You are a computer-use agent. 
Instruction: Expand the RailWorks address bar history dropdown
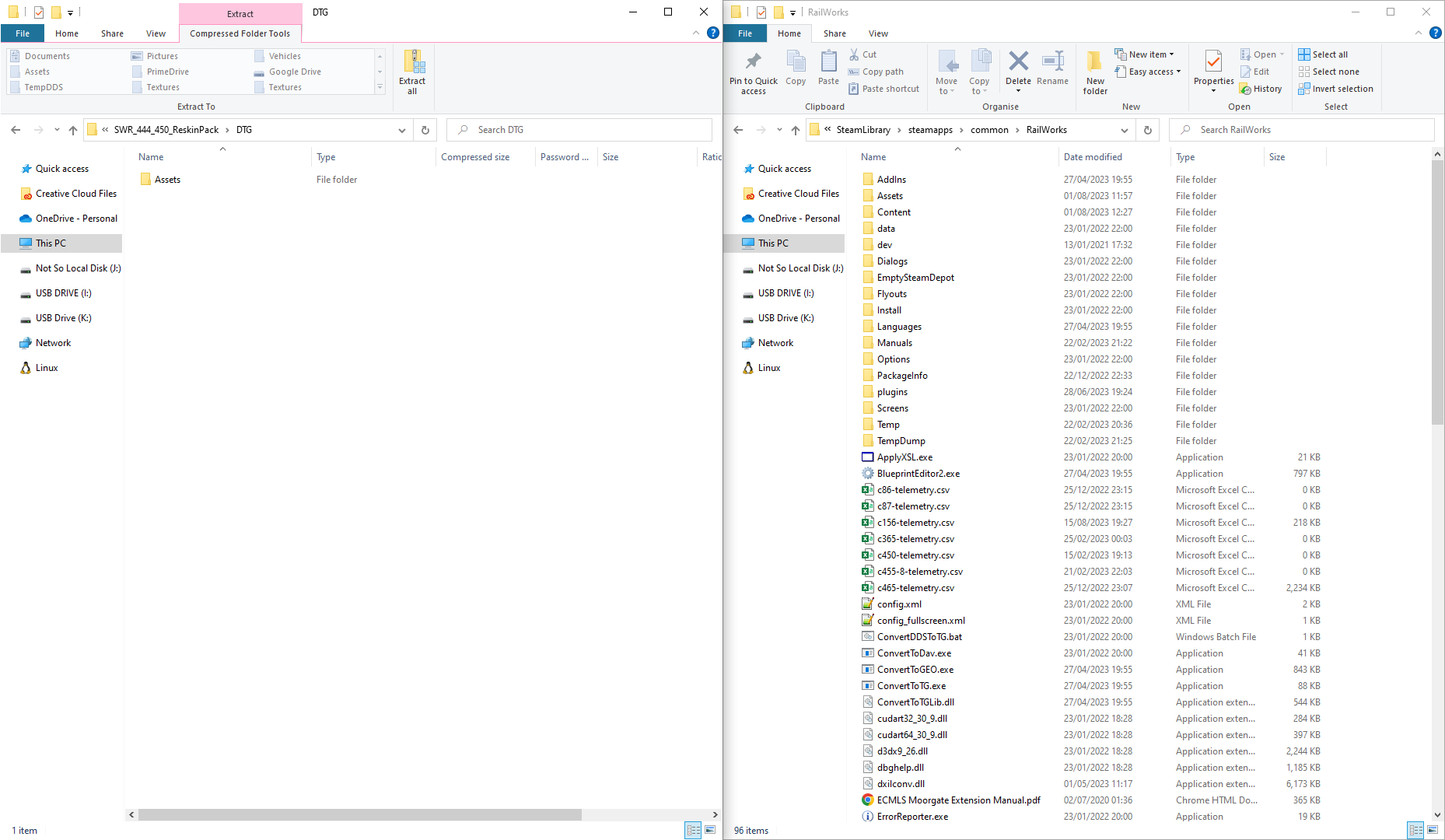pyautogui.click(x=1125, y=130)
